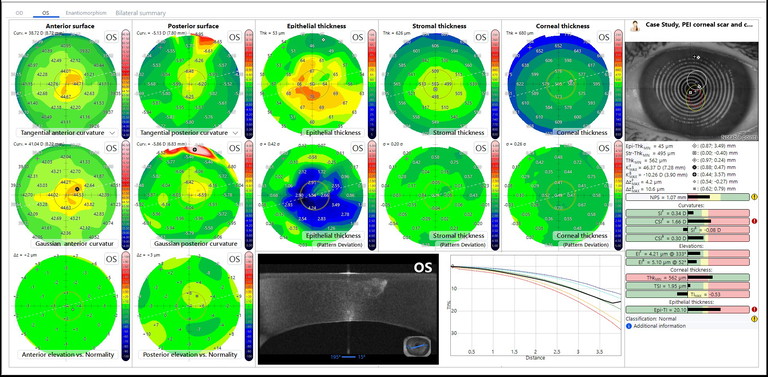Click the yellow warning icon next to NPS

pos(755,197)
